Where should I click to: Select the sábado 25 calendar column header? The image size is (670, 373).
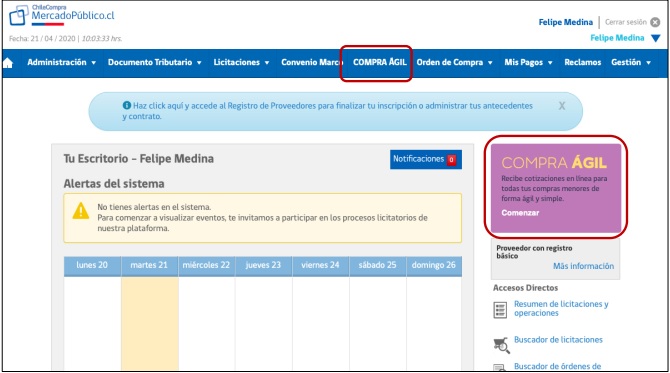click(x=377, y=265)
